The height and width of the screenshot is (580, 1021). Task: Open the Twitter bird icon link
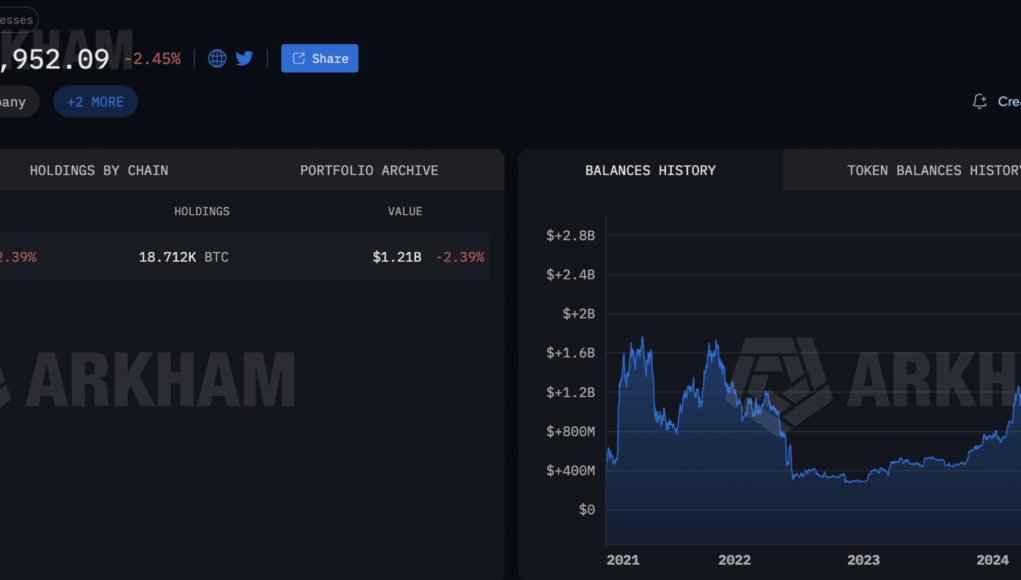(244, 59)
